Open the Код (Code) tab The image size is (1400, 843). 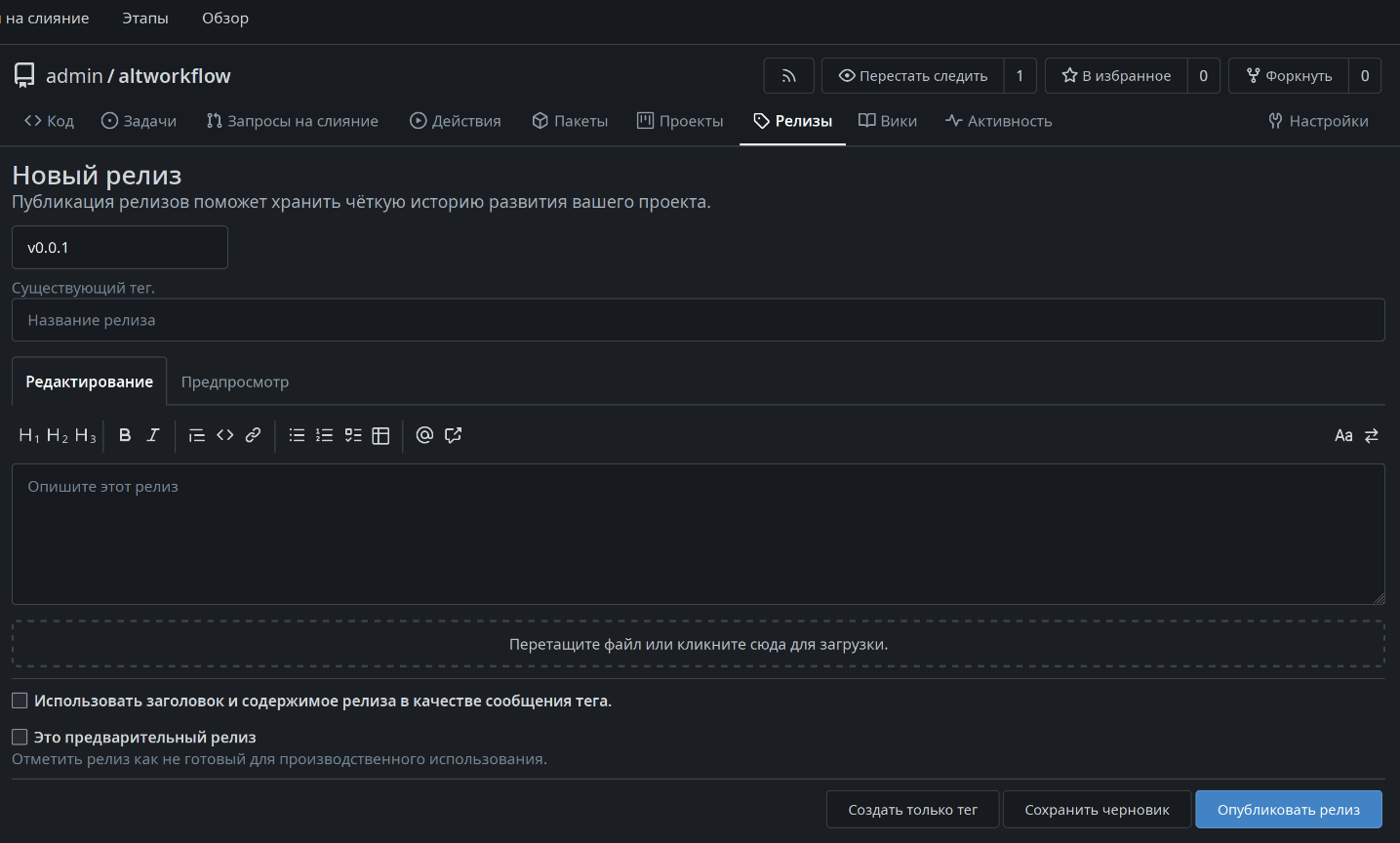[x=49, y=121]
